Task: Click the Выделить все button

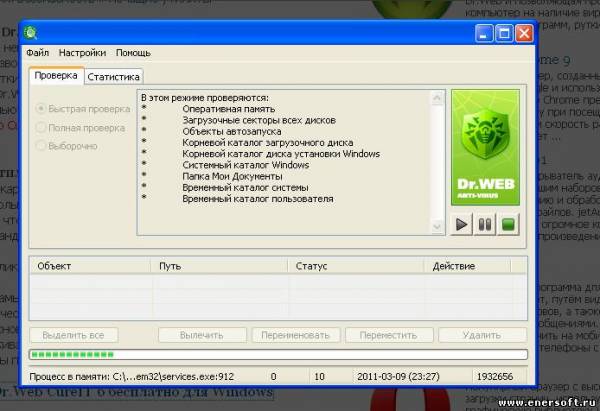Action: [x=73, y=335]
